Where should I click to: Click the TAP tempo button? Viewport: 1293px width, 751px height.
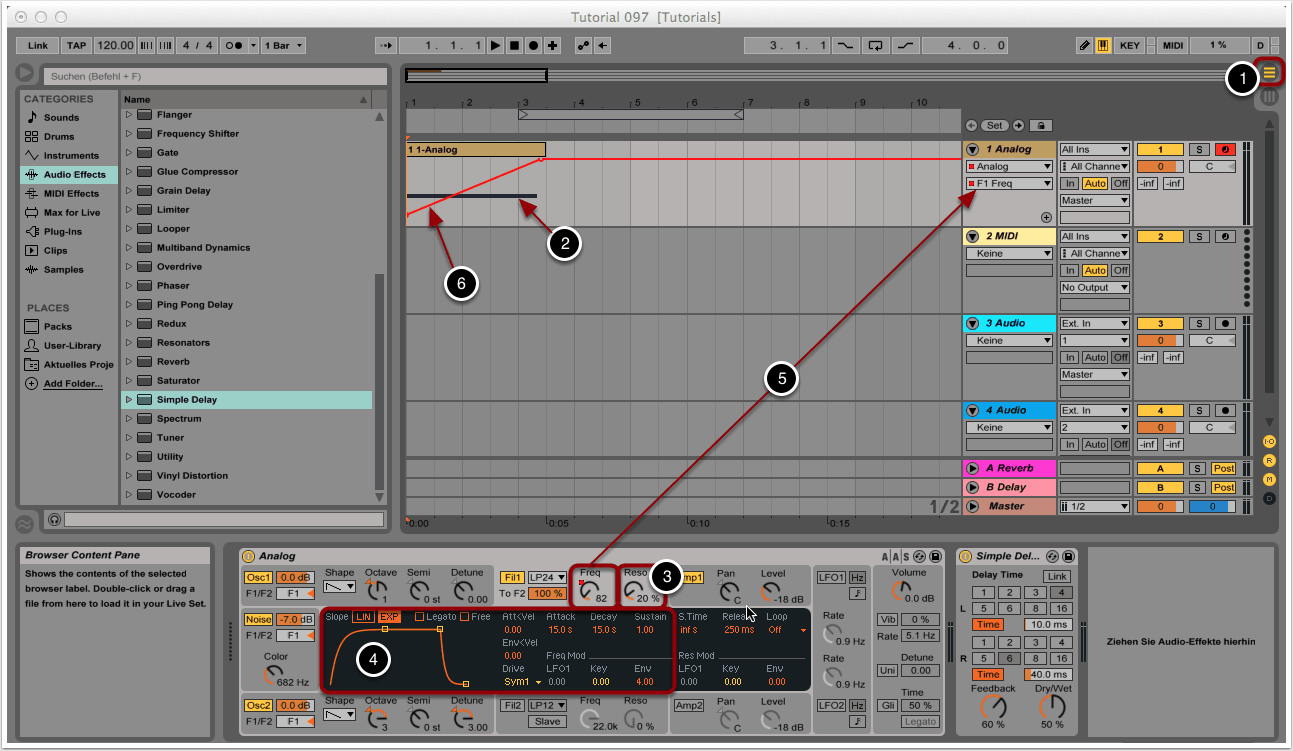pyautogui.click(x=76, y=46)
